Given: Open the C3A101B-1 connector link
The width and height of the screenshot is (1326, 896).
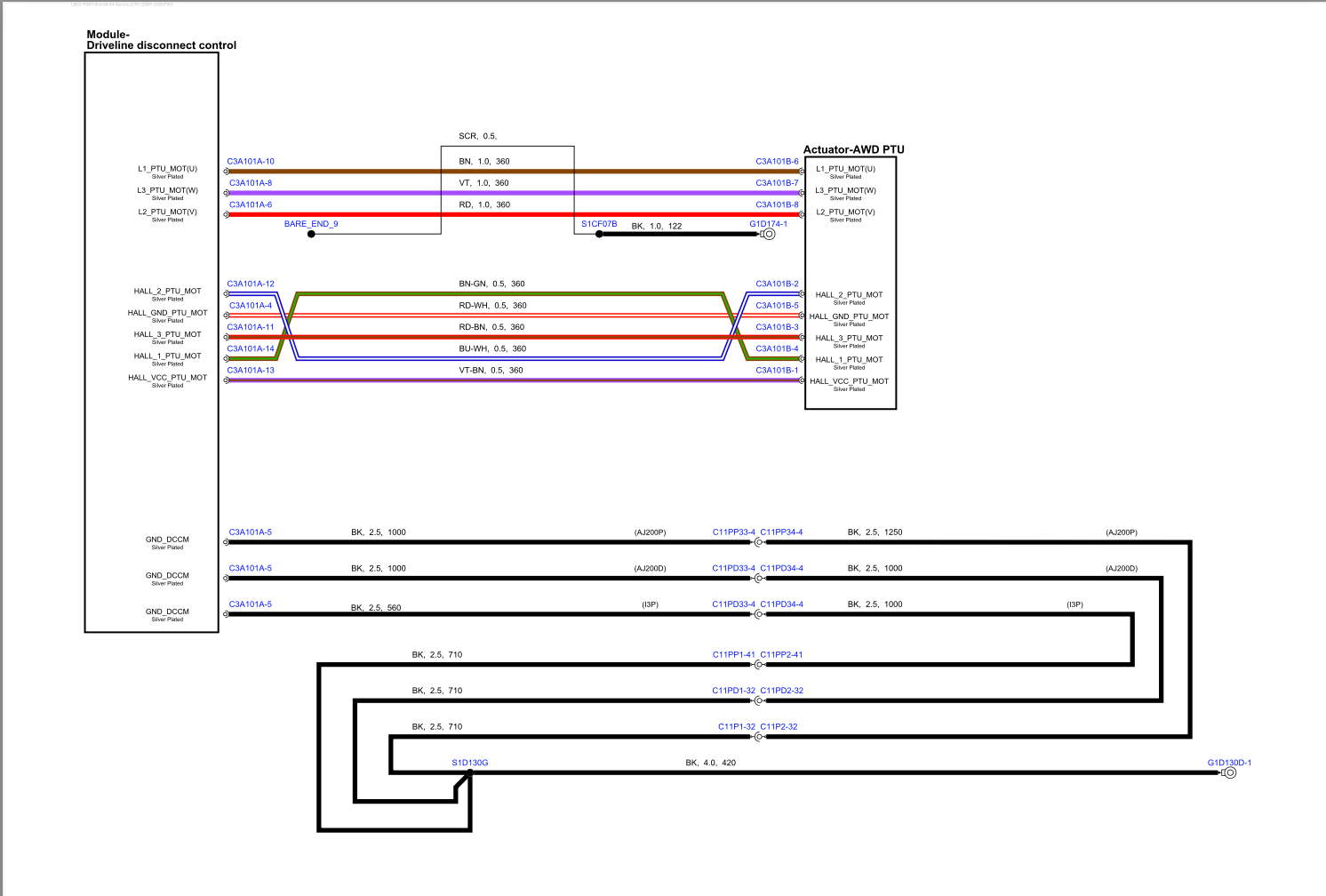Looking at the screenshot, I should coord(777,371).
